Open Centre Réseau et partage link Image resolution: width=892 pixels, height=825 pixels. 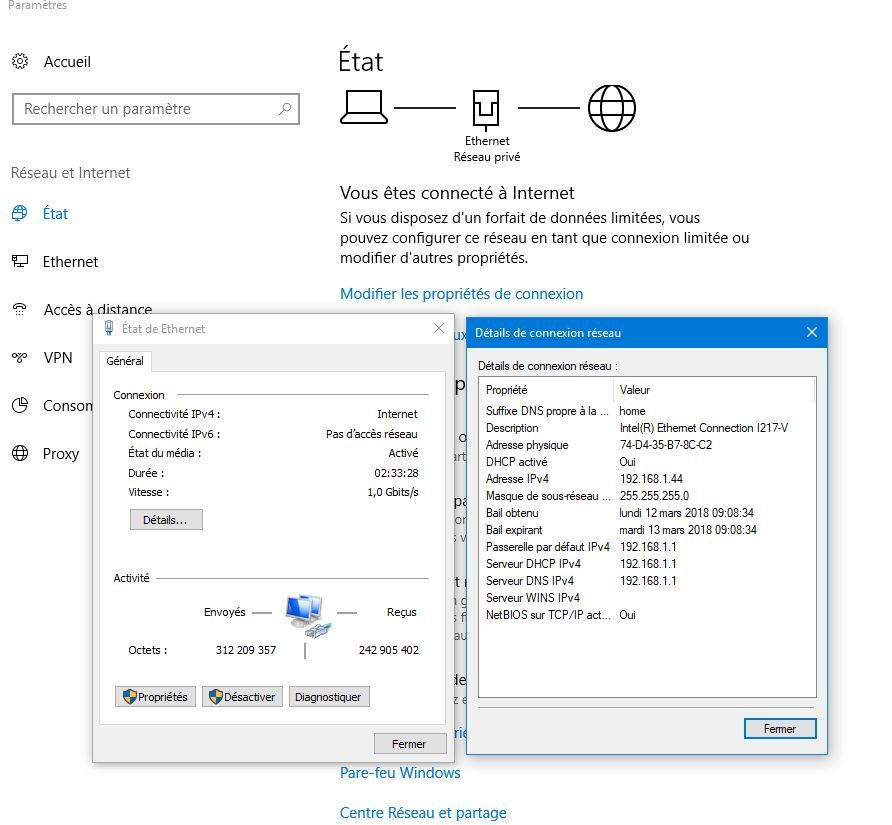click(x=423, y=813)
